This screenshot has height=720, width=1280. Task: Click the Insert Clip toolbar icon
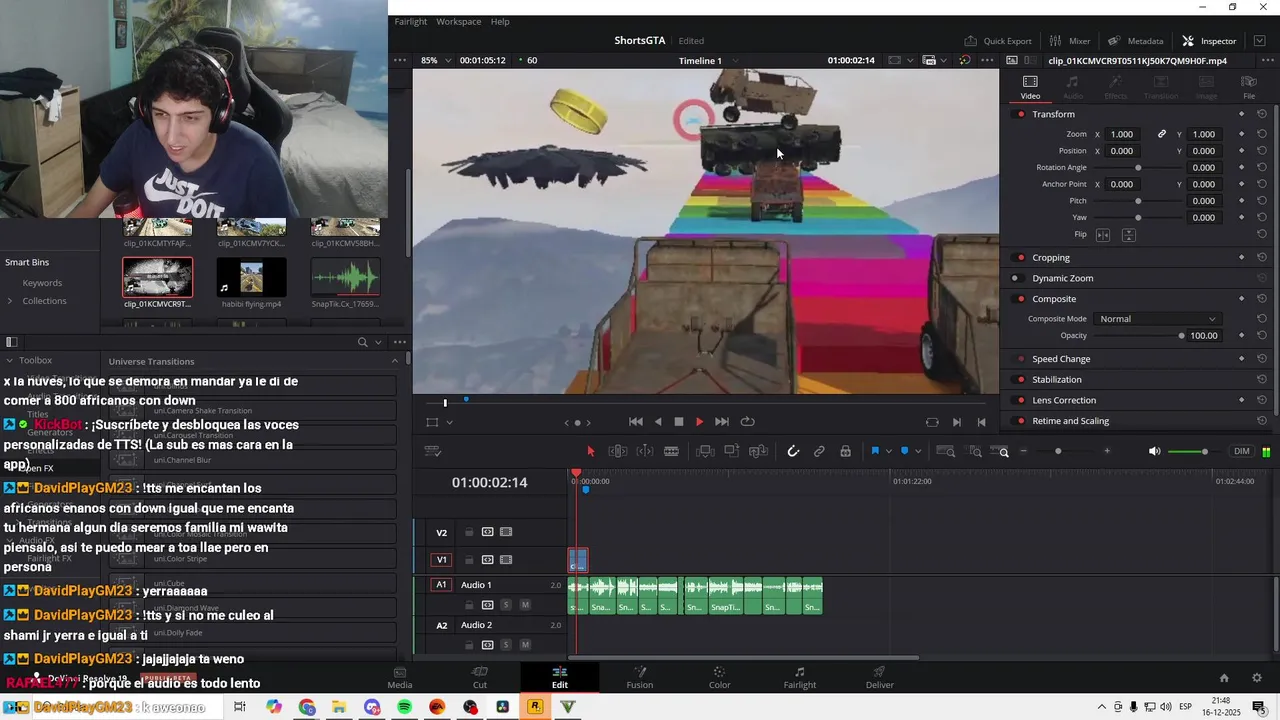[x=704, y=451]
